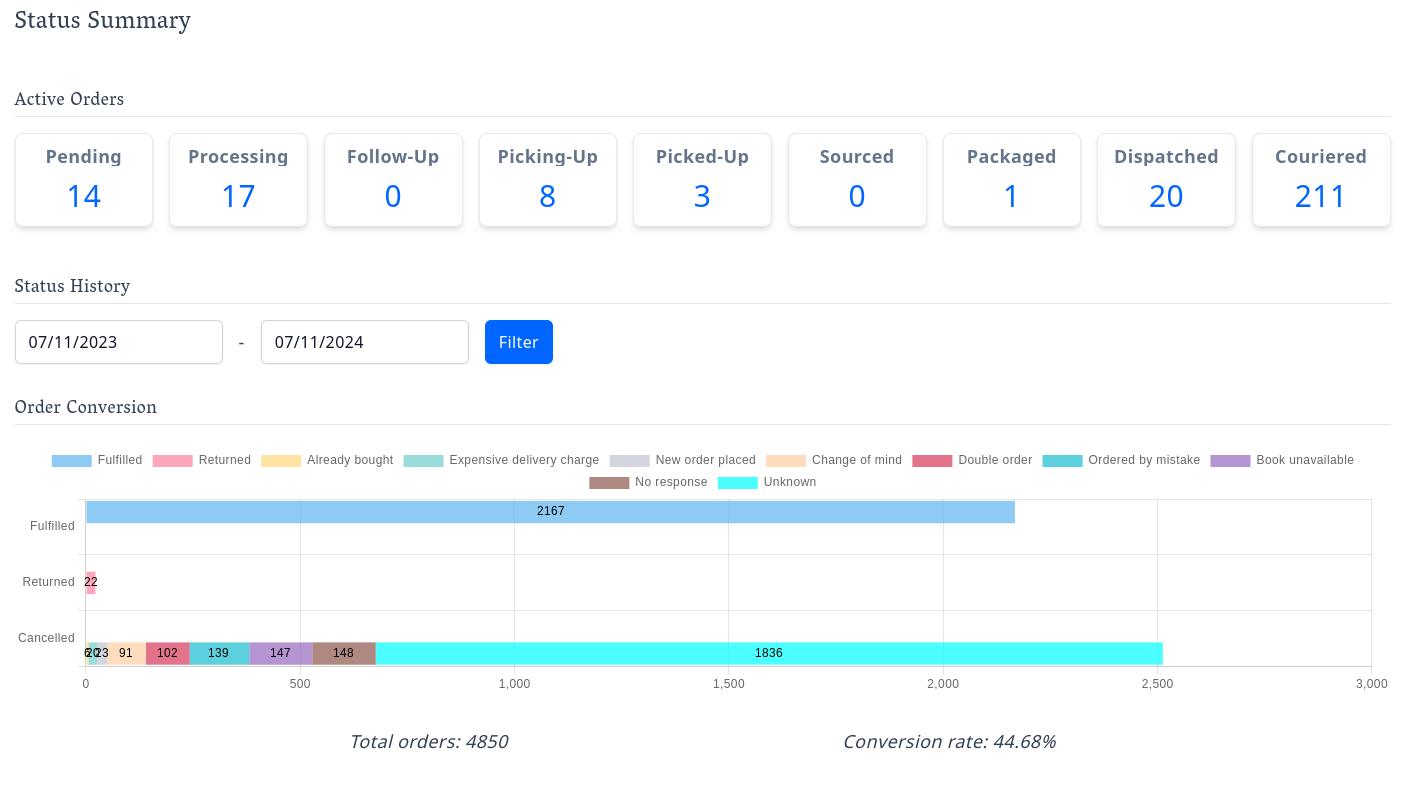Screen dimensions: 1424x790
Task: Click the Fulfilled bar showing 2167
Action: (550, 511)
